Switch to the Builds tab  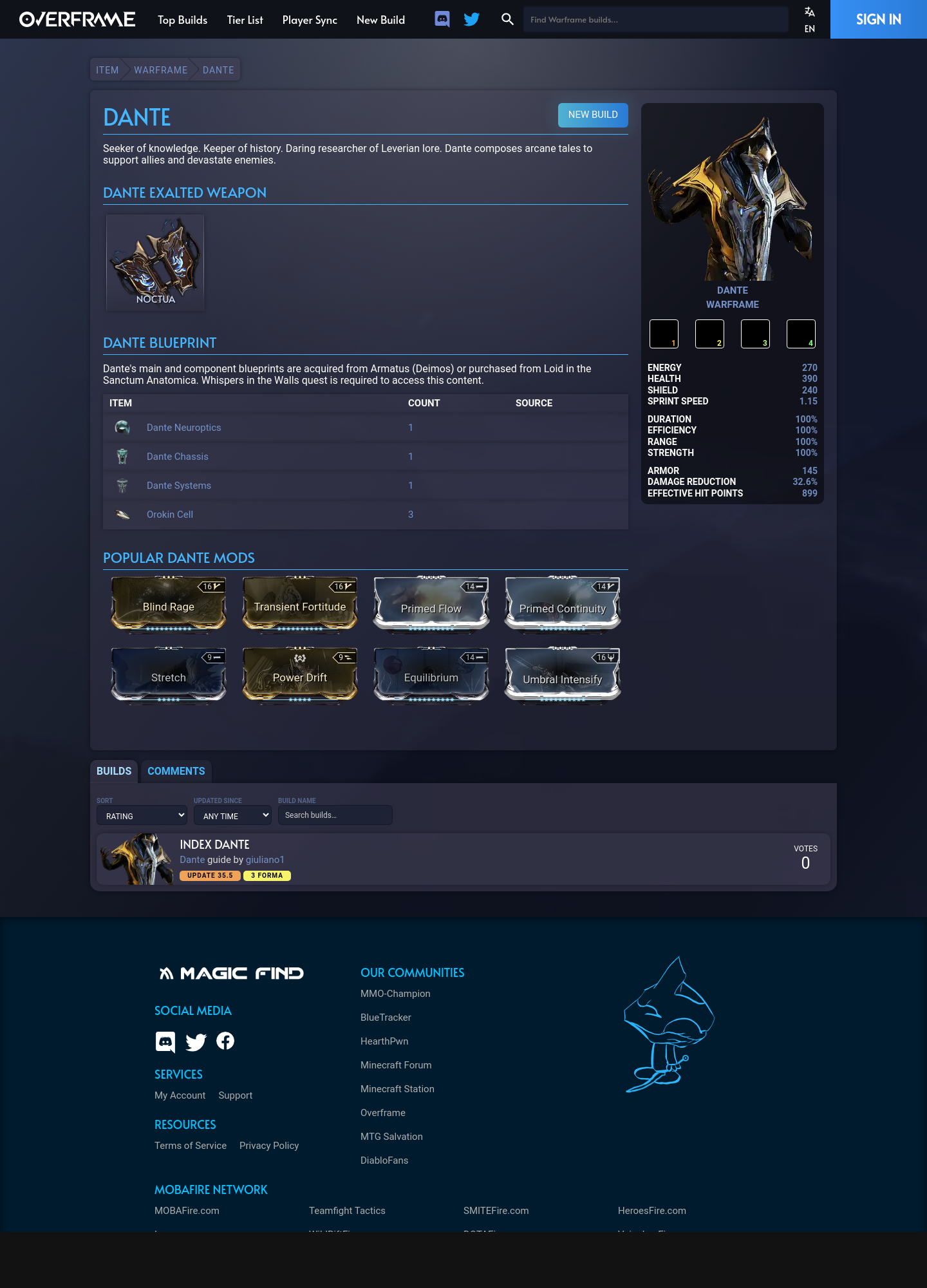pos(114,771)
